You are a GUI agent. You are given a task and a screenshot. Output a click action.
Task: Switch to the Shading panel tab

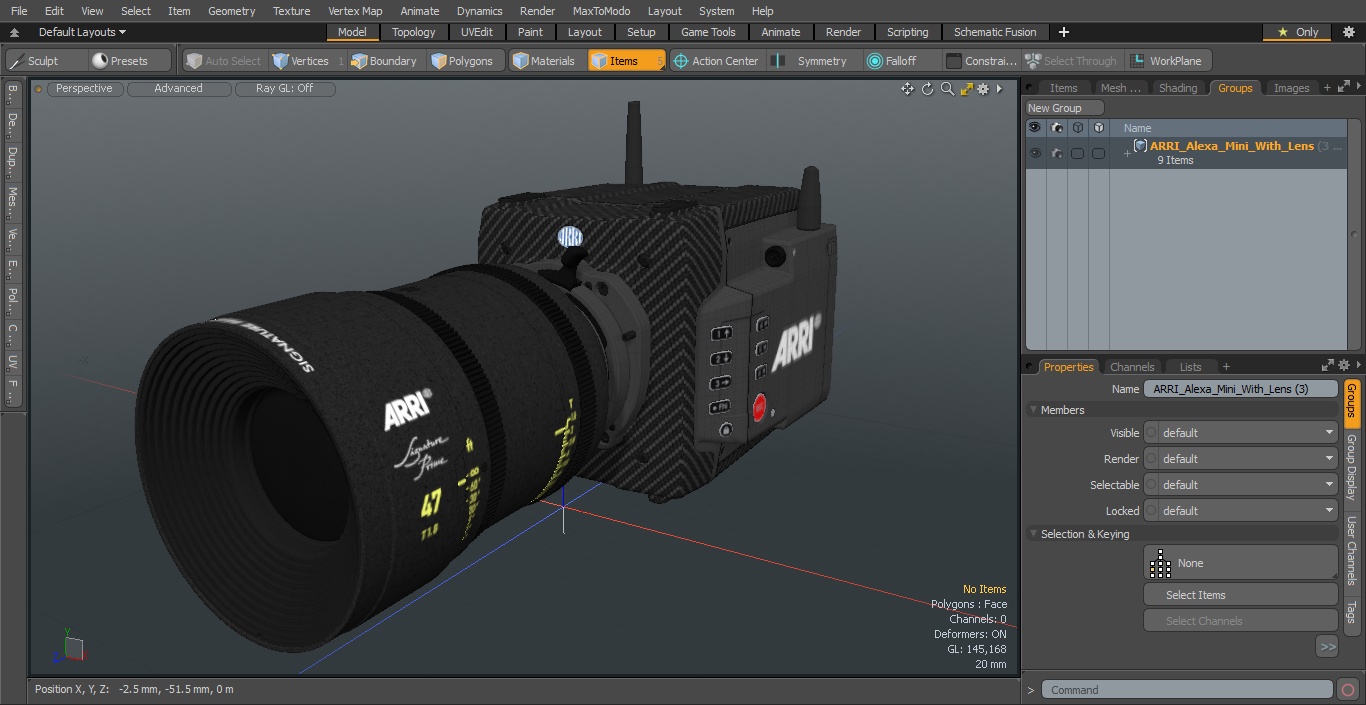point(1178,88)
